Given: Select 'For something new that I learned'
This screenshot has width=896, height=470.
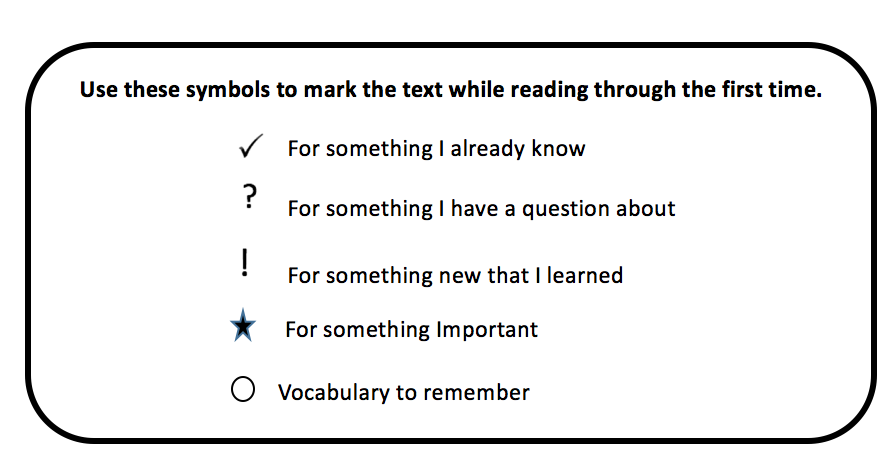Looking at the screenshot, I should tap(455, 275).
